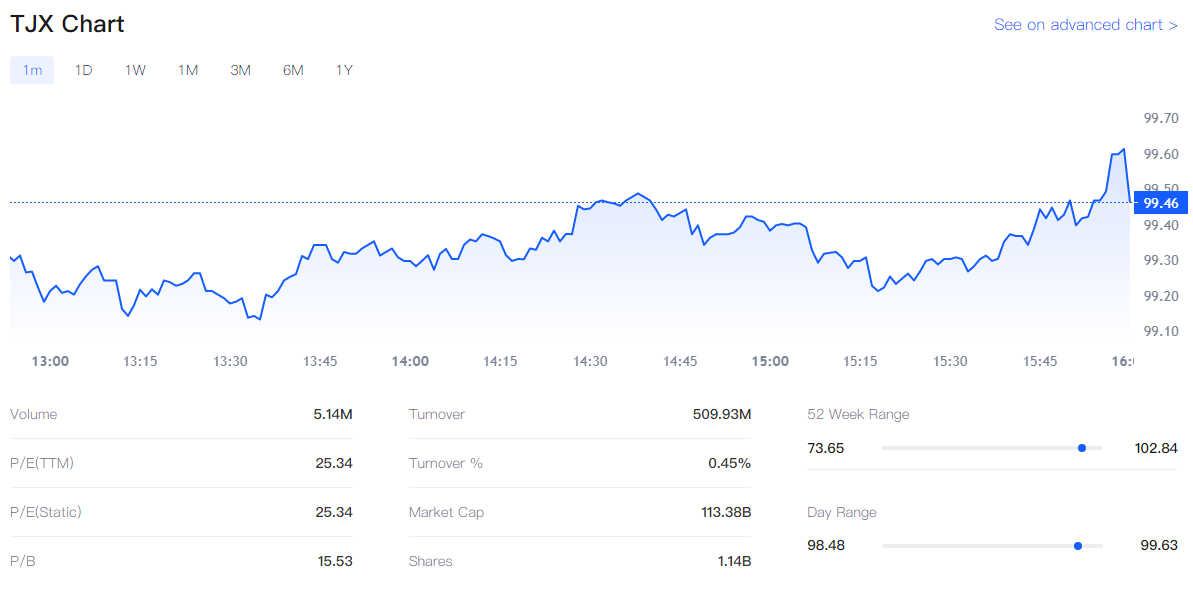Image resolution: width=1193 pixels, height=607 pixels.
Task: Click the TJX Chart title
Action: coord(68,24)
